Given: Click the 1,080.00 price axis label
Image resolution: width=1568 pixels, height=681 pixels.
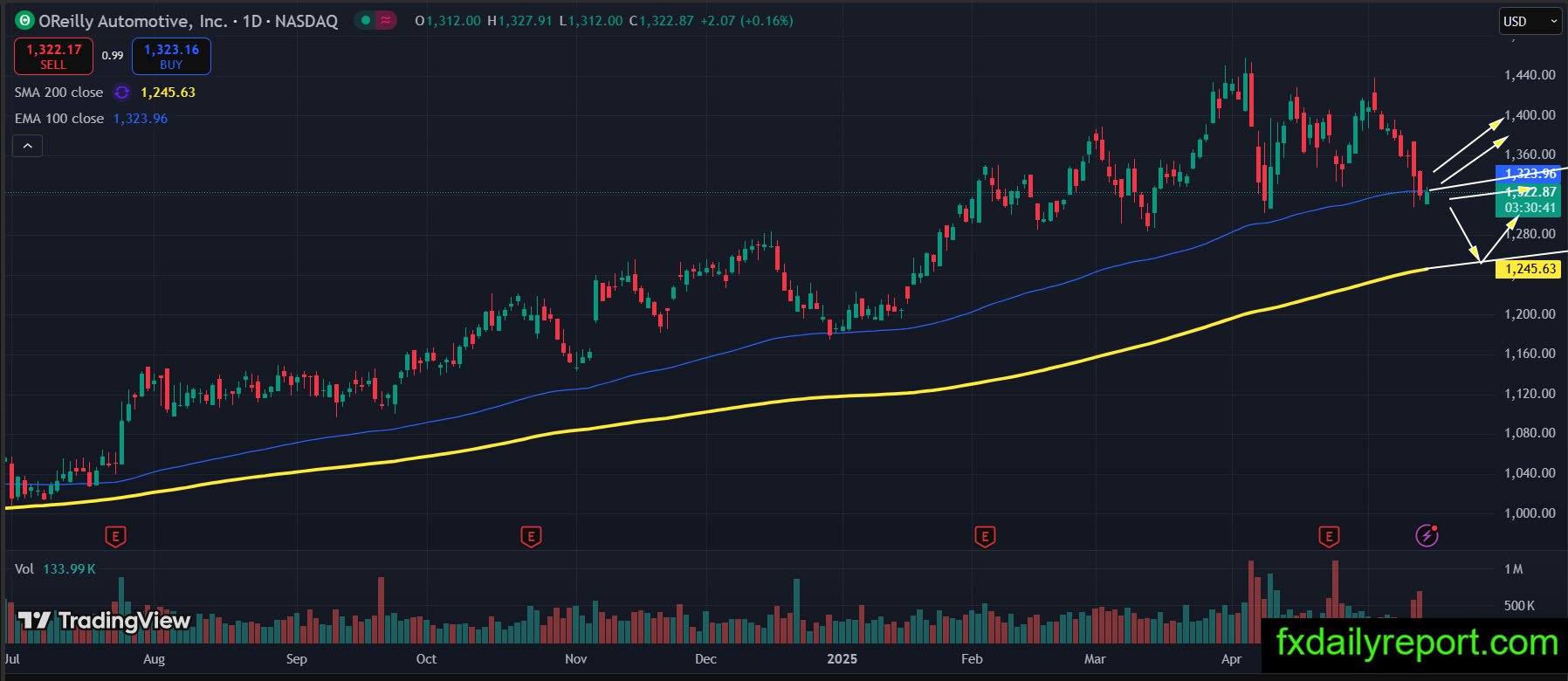Looking at the screenshot, I should [1530, 433].
